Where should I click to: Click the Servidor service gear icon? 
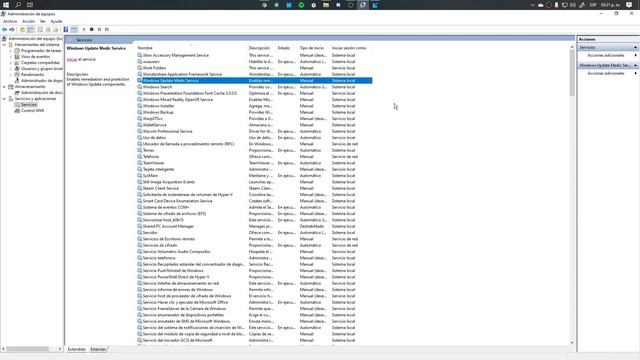tap(140, 233)
